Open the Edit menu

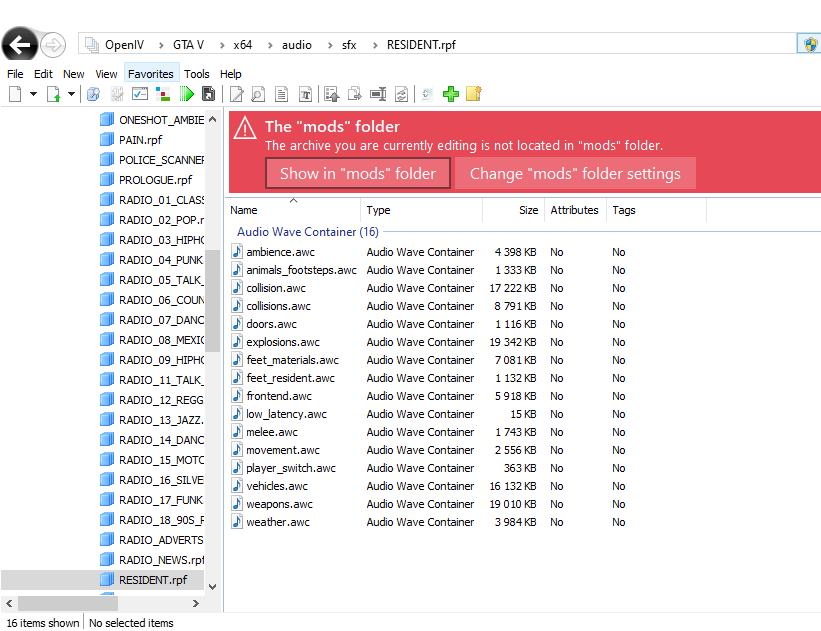43,73
